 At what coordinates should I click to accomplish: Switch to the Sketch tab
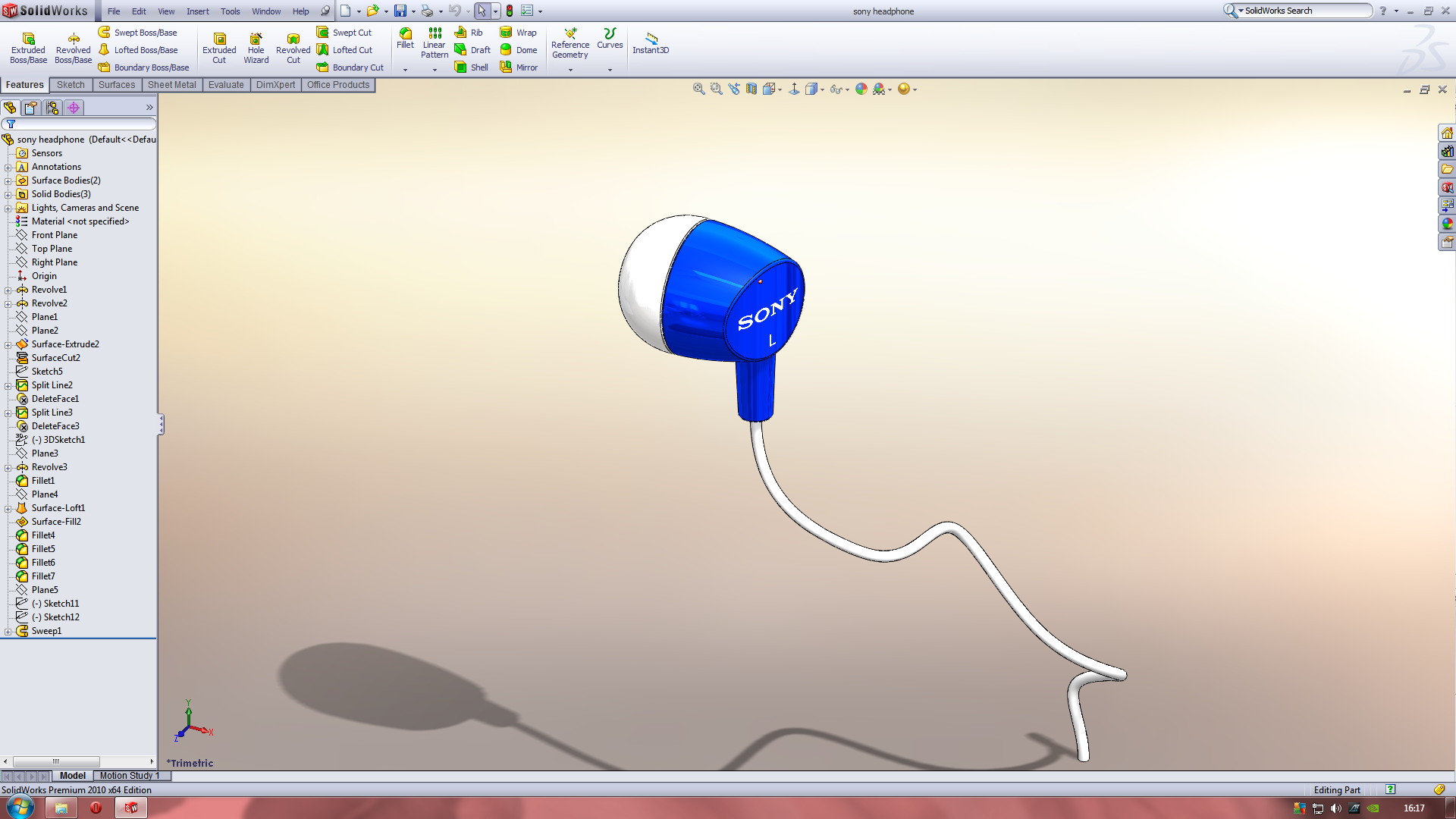(71, 85)
